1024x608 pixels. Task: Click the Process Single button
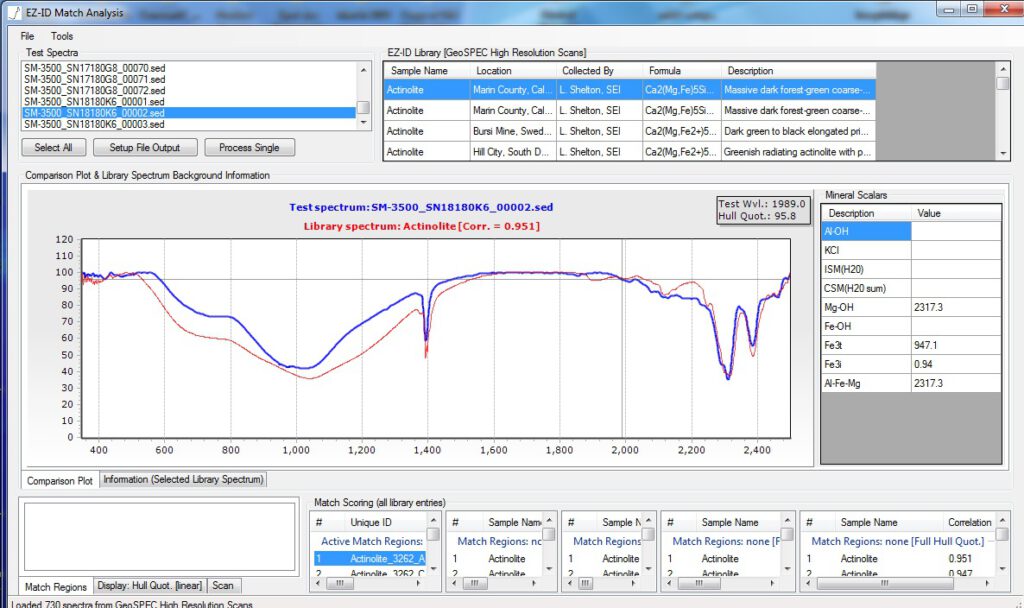(x=250, y=148)
